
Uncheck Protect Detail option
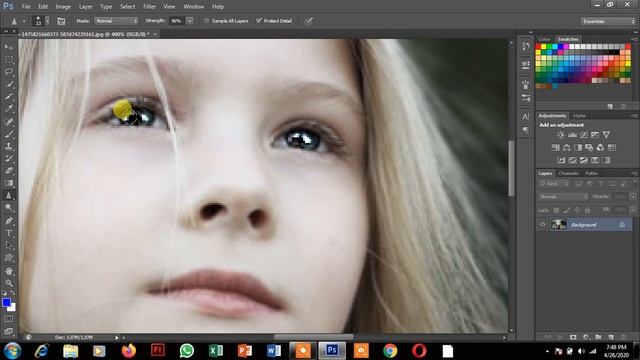259,20
